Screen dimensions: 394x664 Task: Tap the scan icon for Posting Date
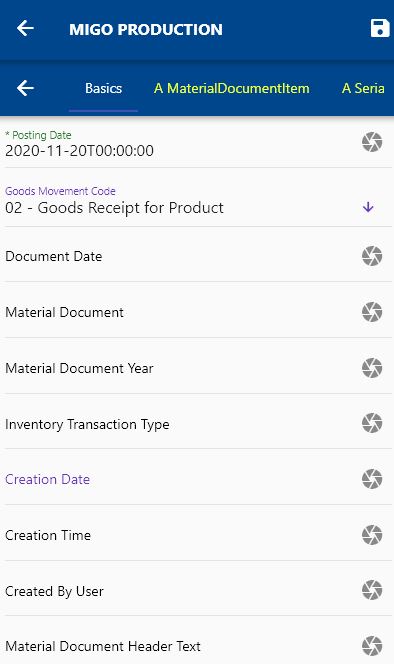click(372, 142)
